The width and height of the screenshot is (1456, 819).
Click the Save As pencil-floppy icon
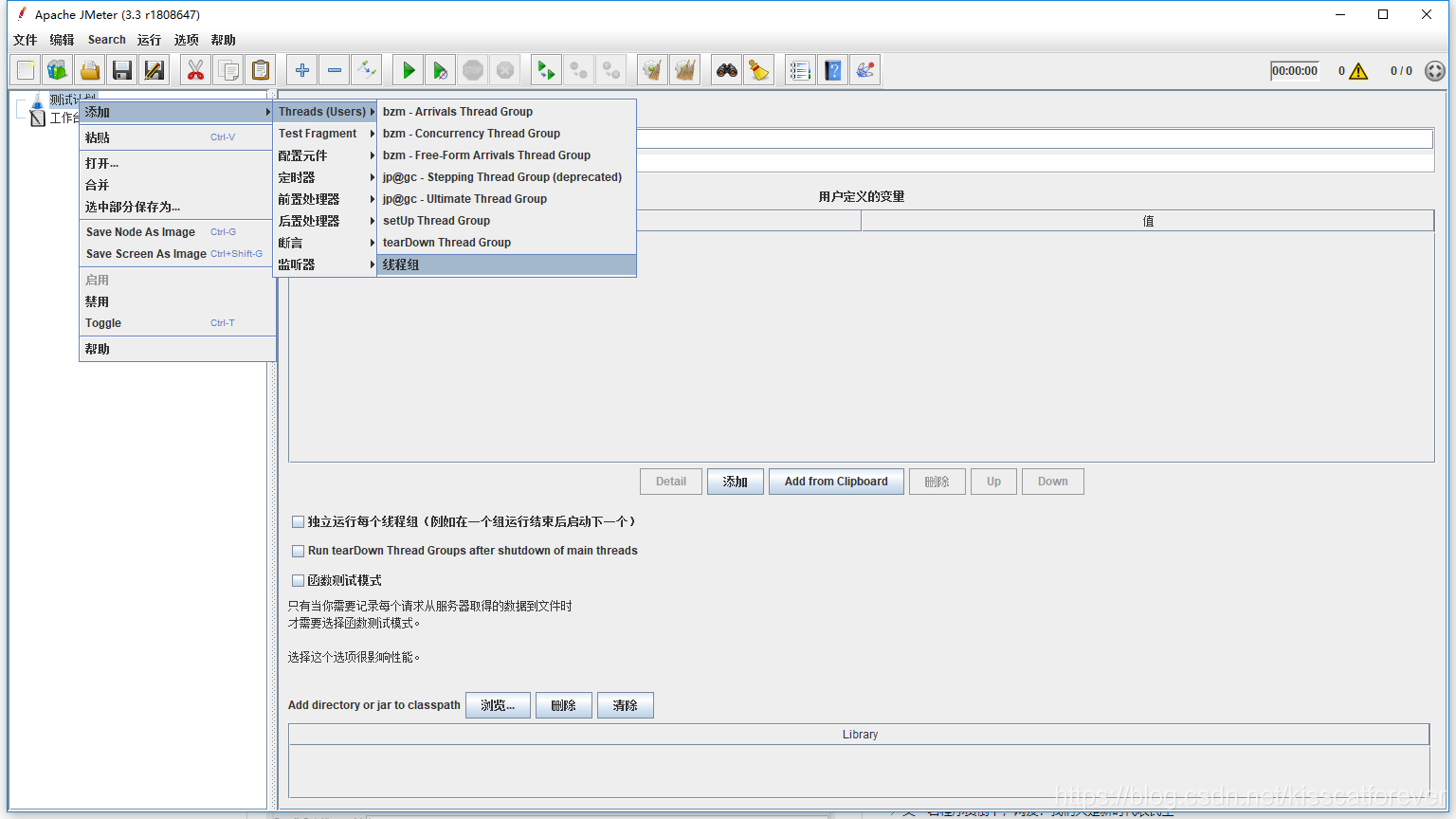click(155, 70)
